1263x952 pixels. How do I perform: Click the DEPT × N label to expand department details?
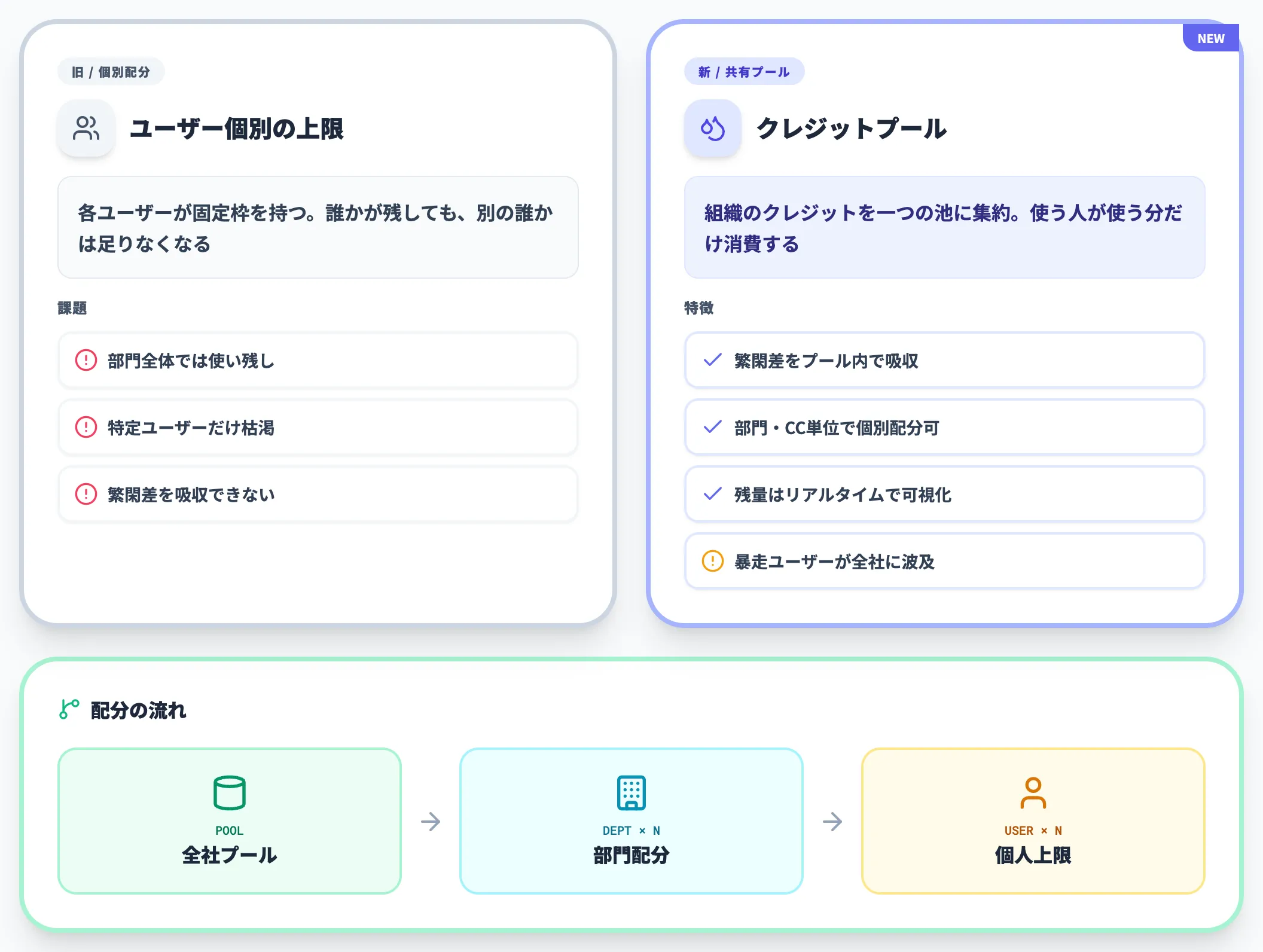(x=630, y=830)
